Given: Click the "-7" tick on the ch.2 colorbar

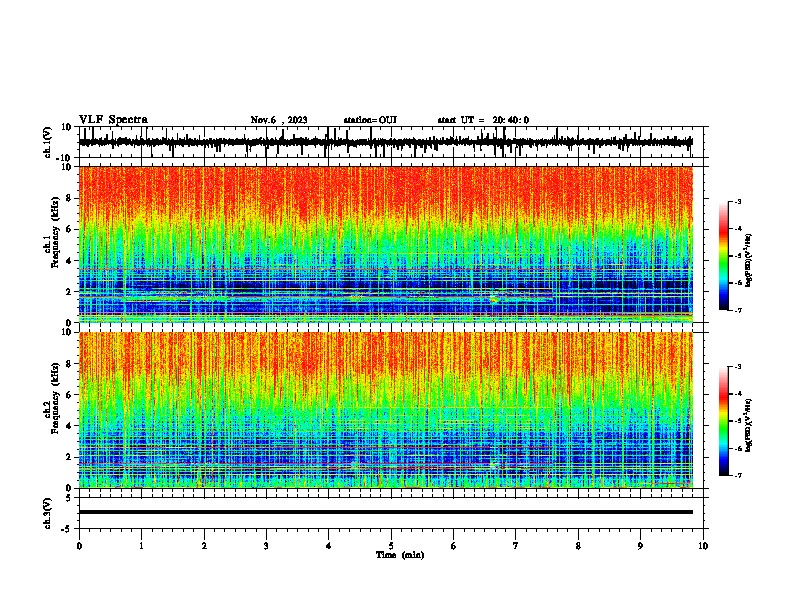Looking at the screenshot, I should (737, 475).
